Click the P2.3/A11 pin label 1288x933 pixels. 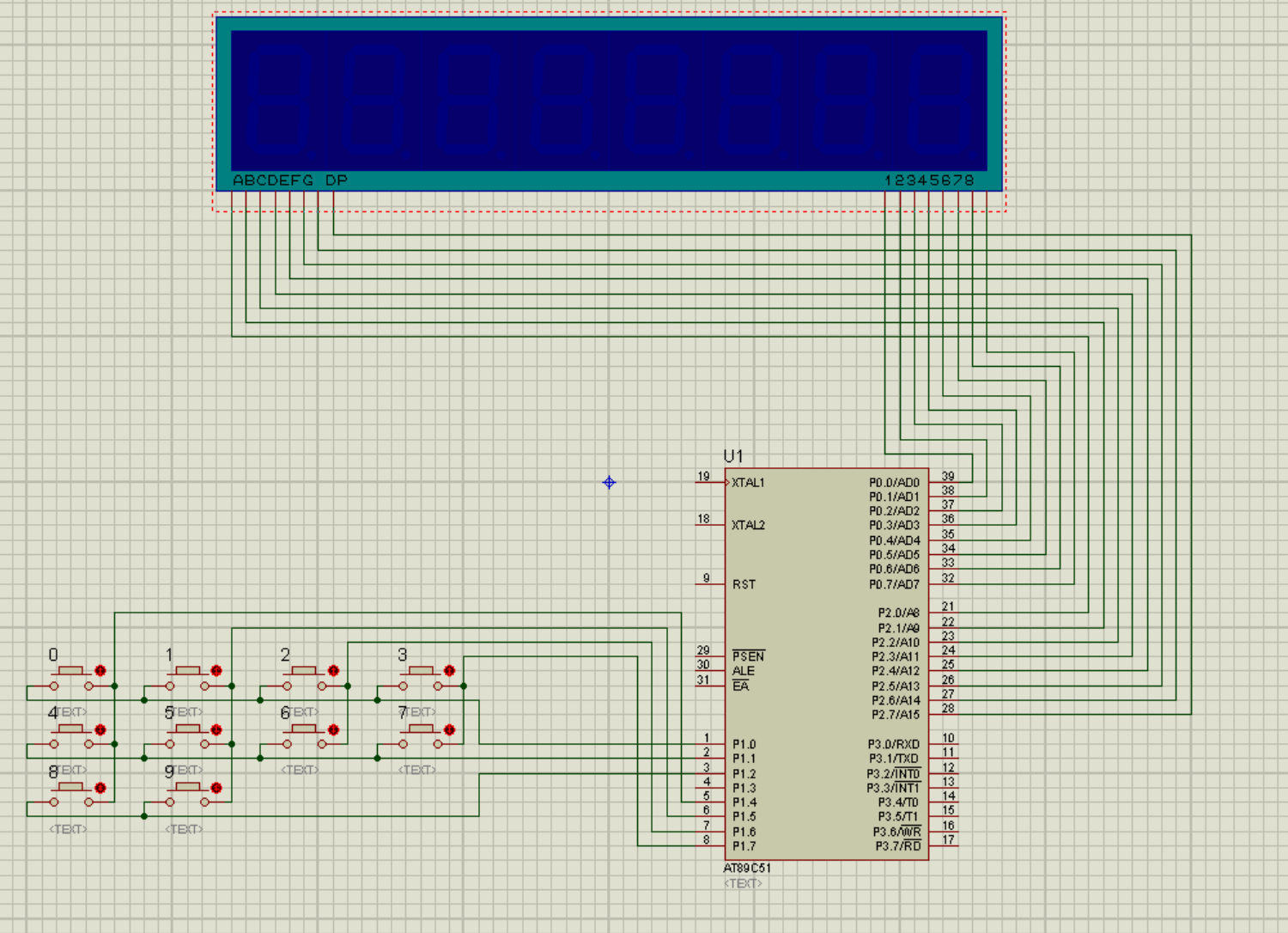click(x=896, y=656)
